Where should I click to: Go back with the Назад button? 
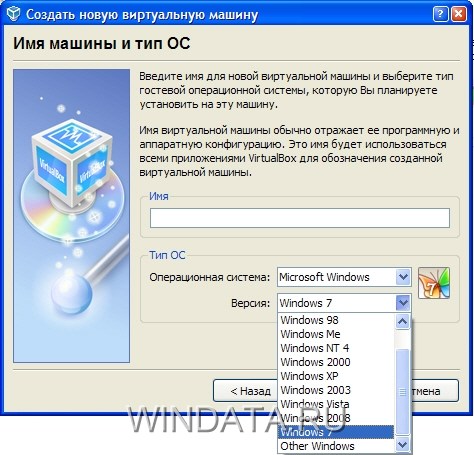click(x=245, y=391)
